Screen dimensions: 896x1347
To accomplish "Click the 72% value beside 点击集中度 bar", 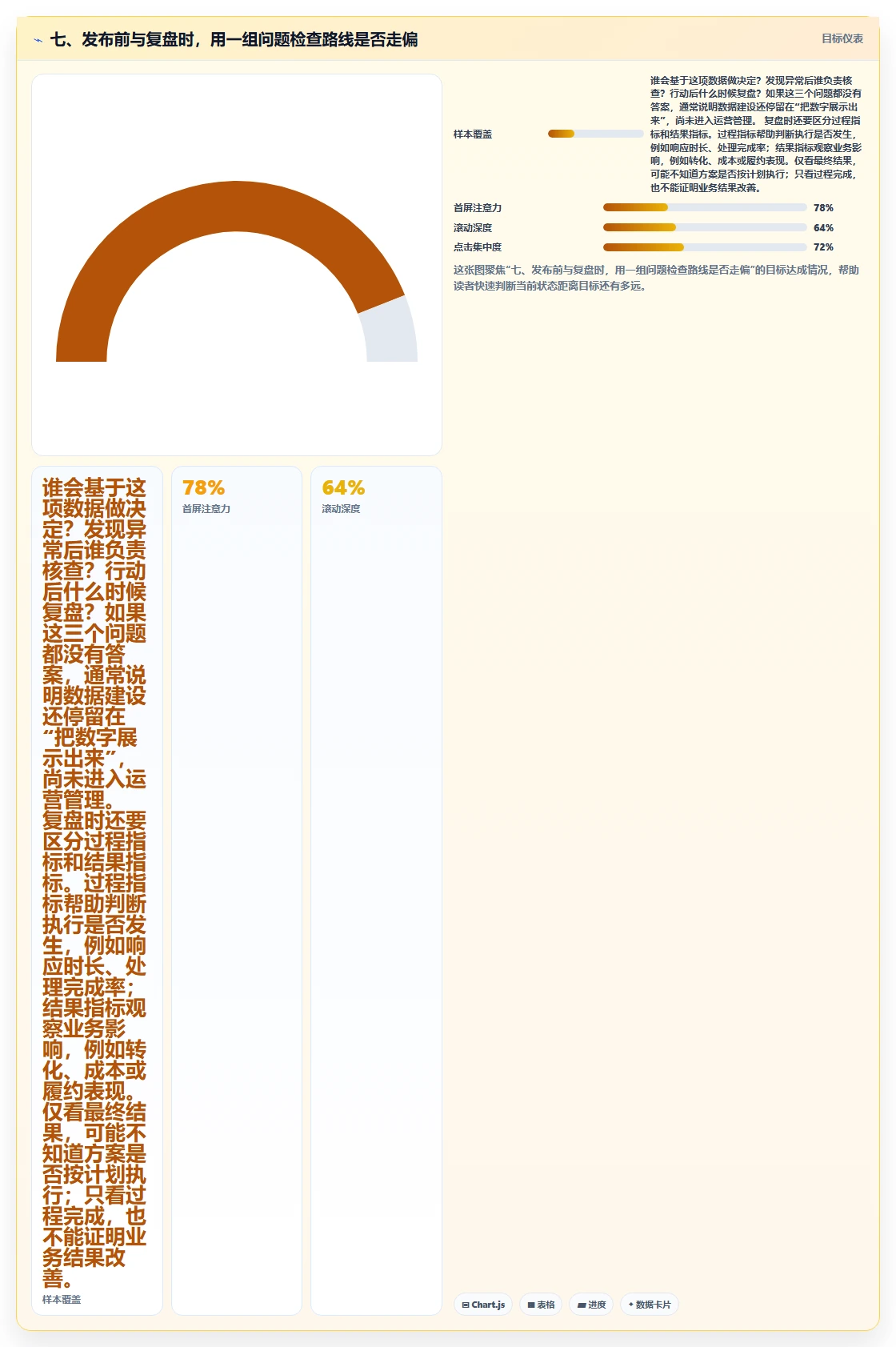I will click(823, 247).
